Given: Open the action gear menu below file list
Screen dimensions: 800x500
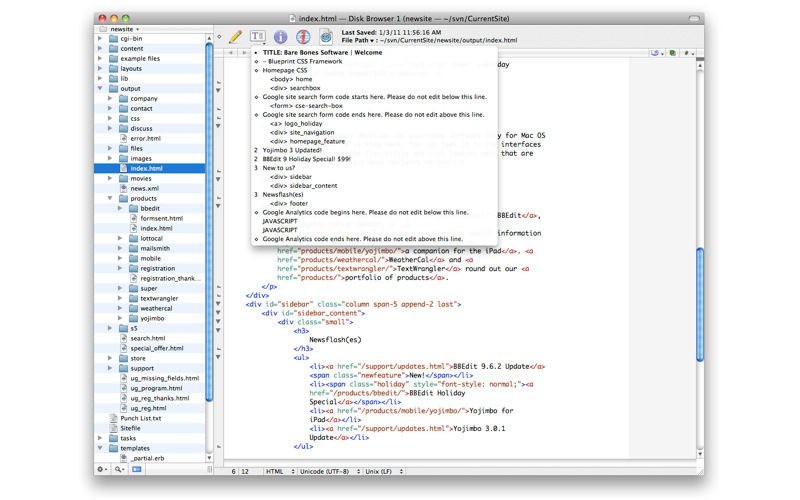Looking at the screenshot, I should [102, 469].
